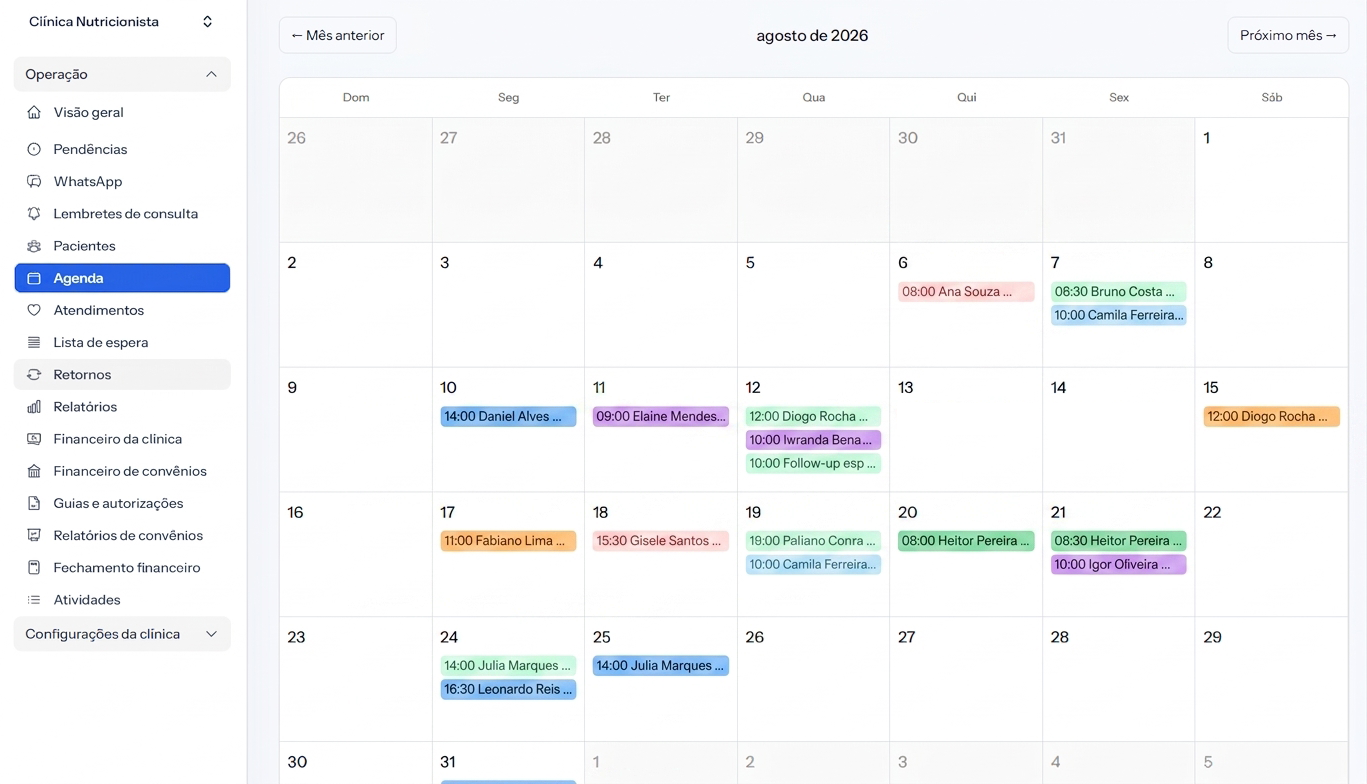
Task: Click the Visão geral home icon
Action: coord(34,112)
